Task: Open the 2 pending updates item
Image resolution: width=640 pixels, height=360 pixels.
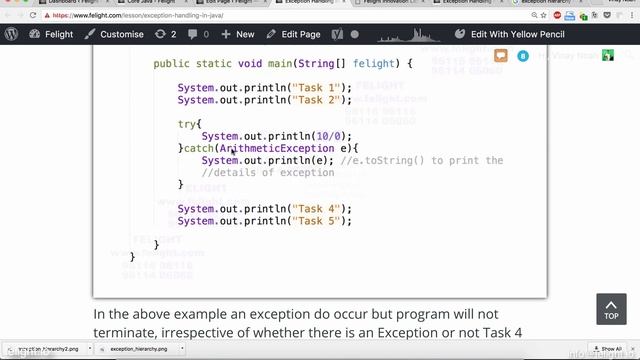Action: click(x=166, y=34)
